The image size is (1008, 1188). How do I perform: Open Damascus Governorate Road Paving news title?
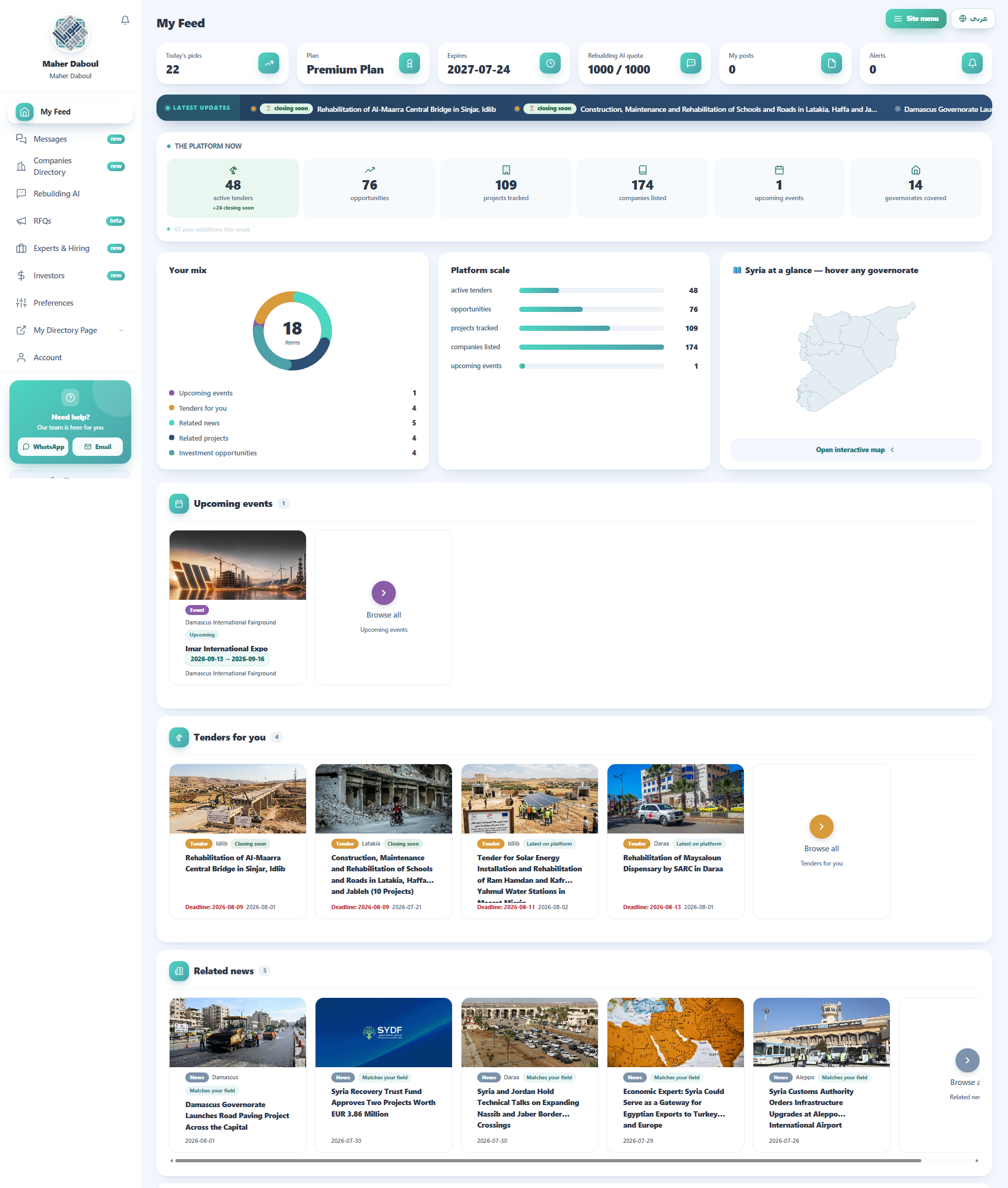tap(237, 1116)
